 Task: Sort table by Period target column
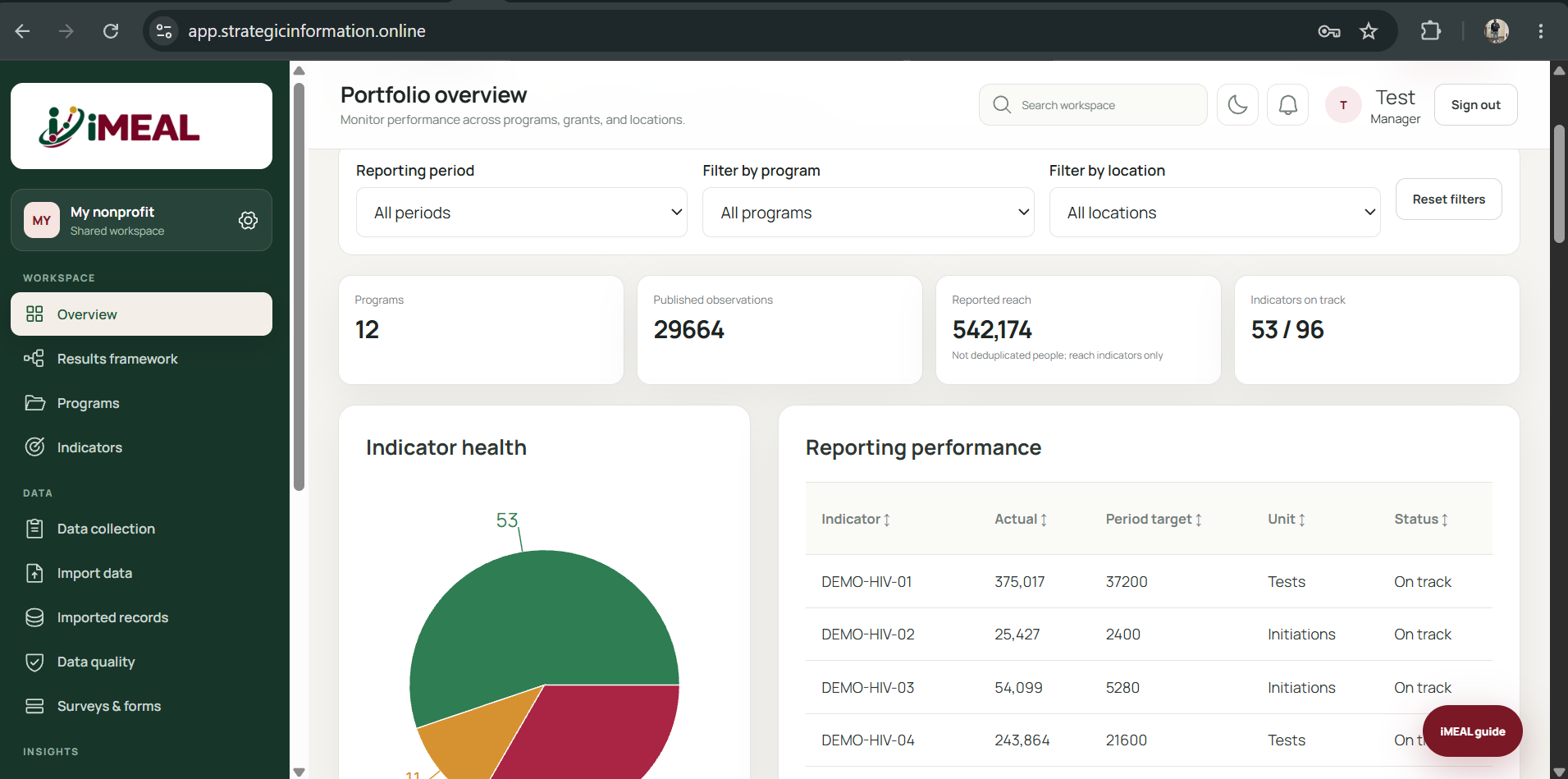[1154, 519]
